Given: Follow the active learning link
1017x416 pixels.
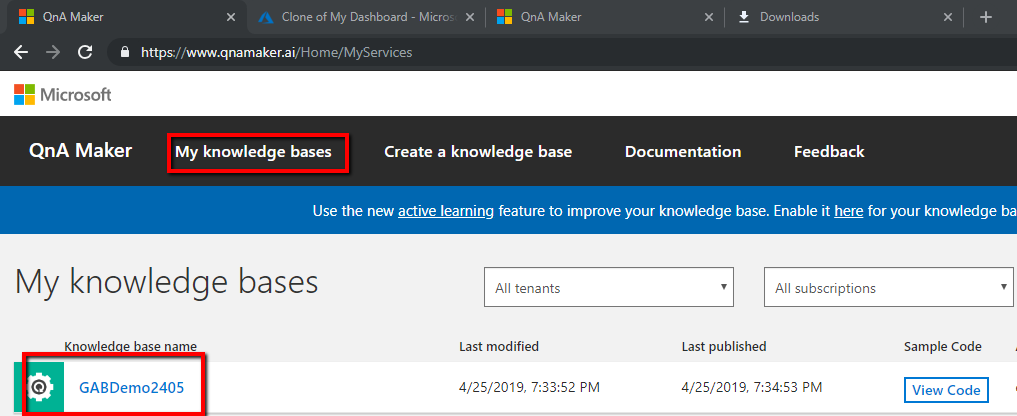Looking at the screenshot, I should [x=446, y=211].
